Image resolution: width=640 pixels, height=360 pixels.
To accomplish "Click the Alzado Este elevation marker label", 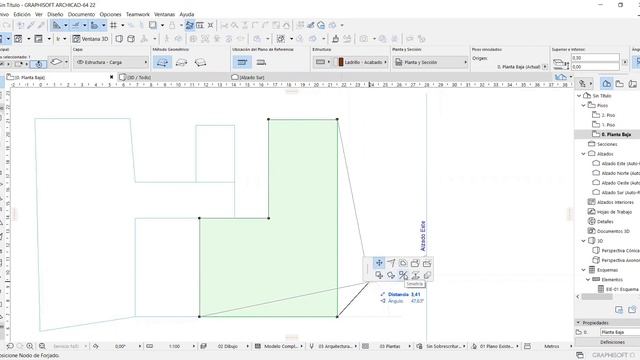I will point(423,236).
